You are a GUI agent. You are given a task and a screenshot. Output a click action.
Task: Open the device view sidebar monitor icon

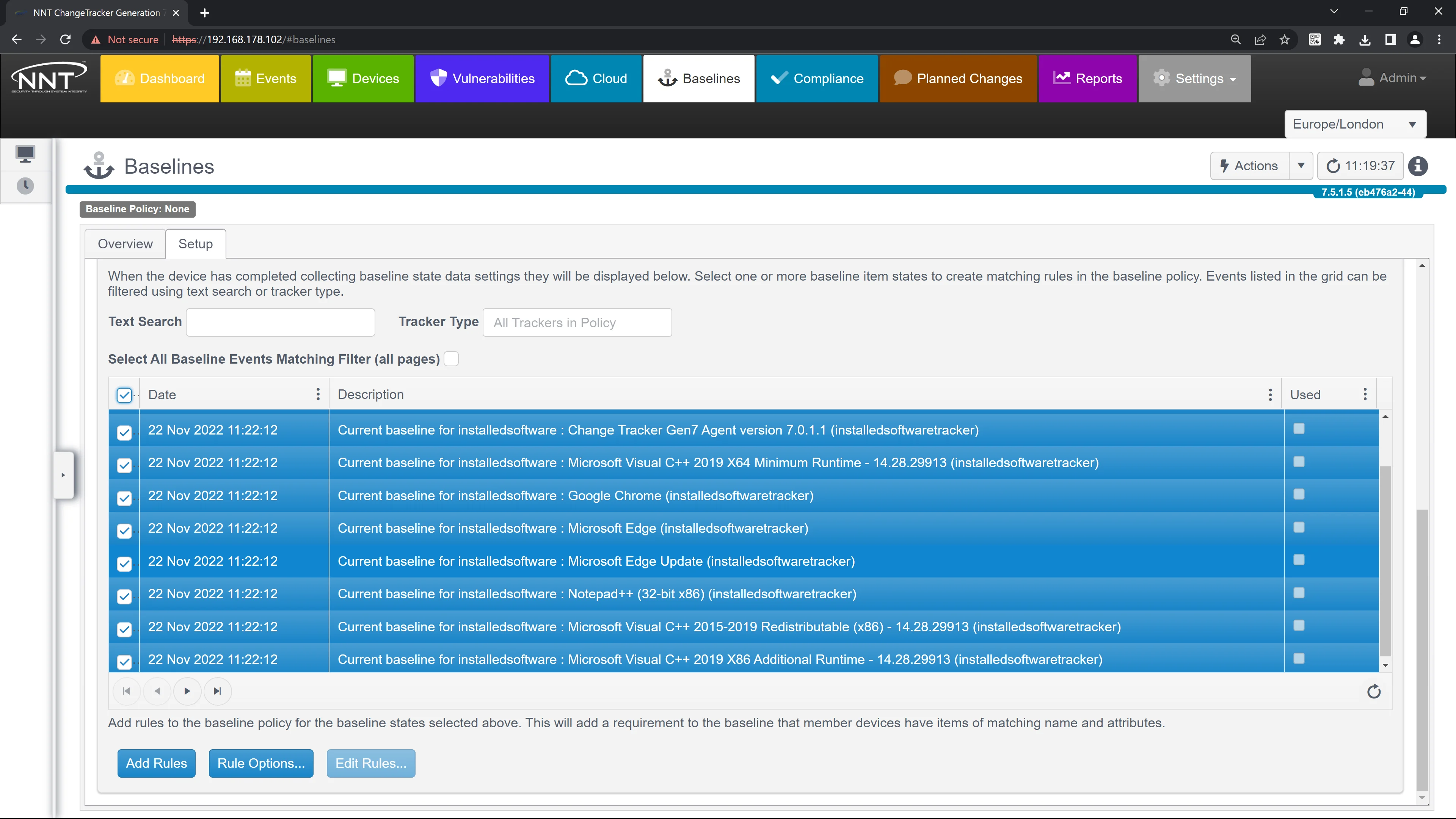pyautogui.click(x=25, y=154)
